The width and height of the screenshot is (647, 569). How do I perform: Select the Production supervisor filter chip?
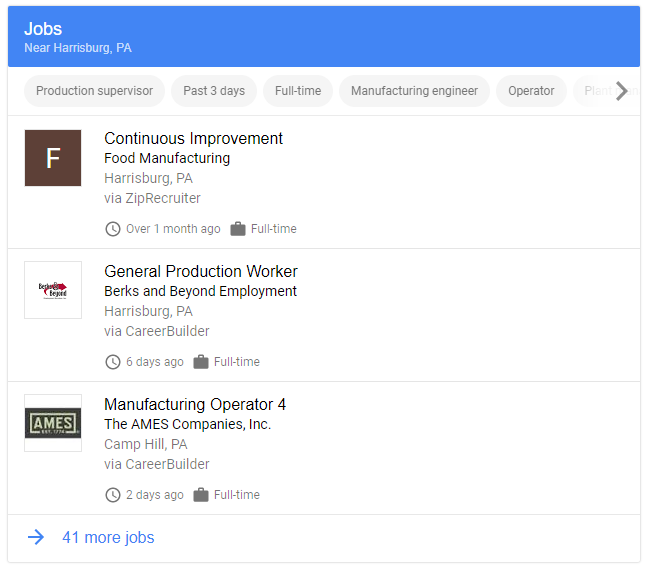[x=94, y=91]
